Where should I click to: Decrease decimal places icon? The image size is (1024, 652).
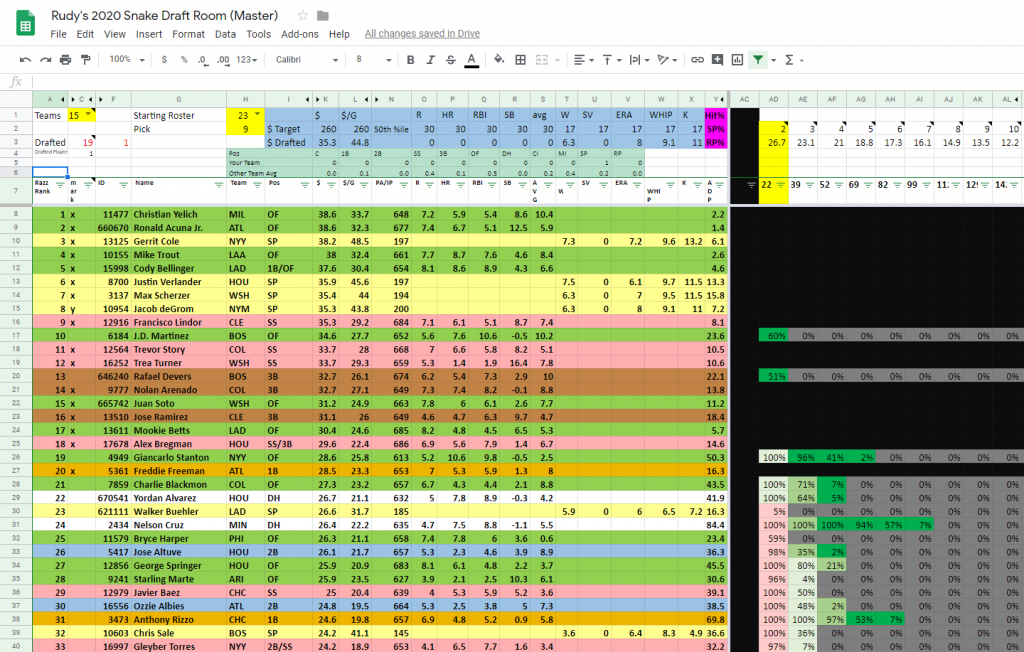click(203, 59)
